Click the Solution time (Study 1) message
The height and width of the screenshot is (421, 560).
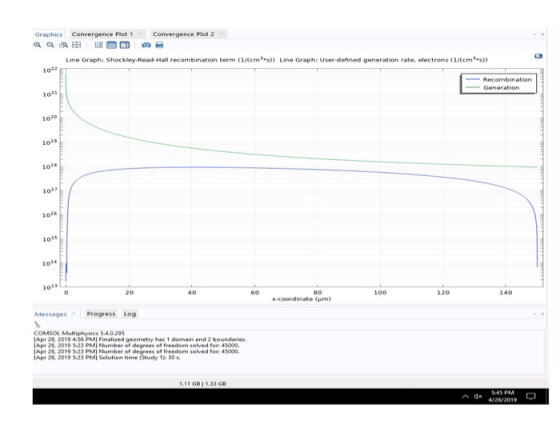click(x=107, y=357)
